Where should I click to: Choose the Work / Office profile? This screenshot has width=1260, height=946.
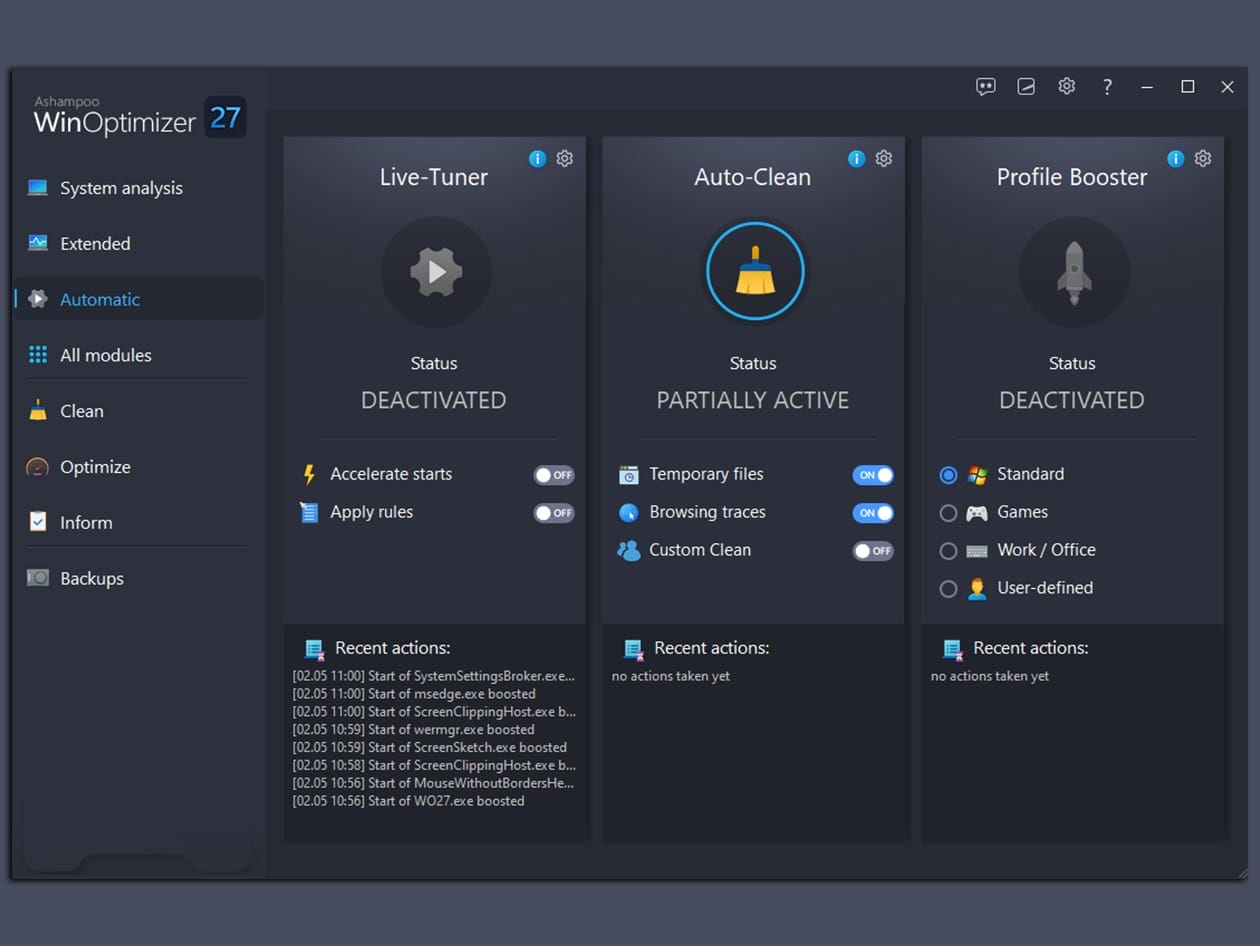coord(949,551)
